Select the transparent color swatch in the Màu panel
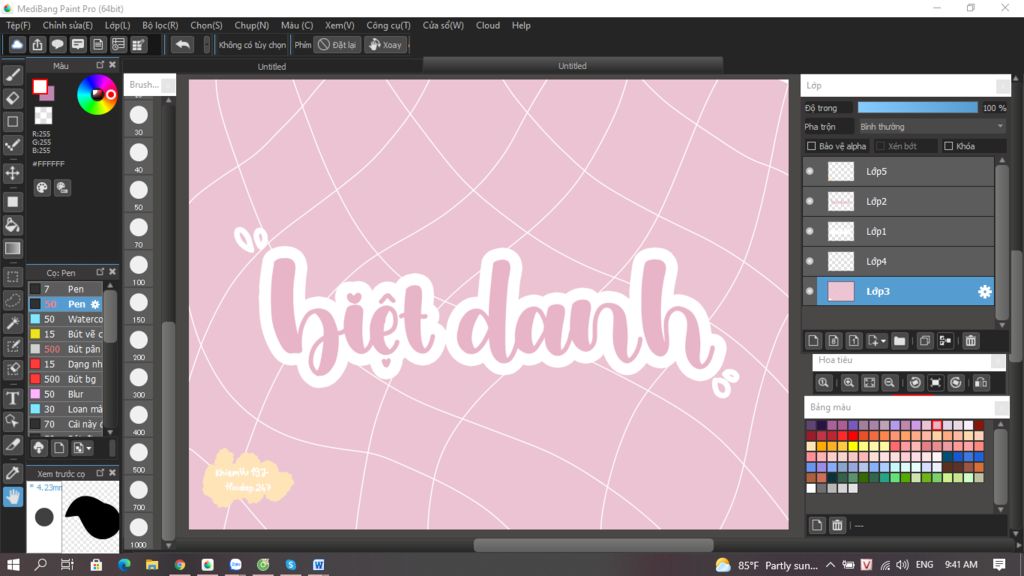The image size is (1024, 576). click(x=43, y=116)
